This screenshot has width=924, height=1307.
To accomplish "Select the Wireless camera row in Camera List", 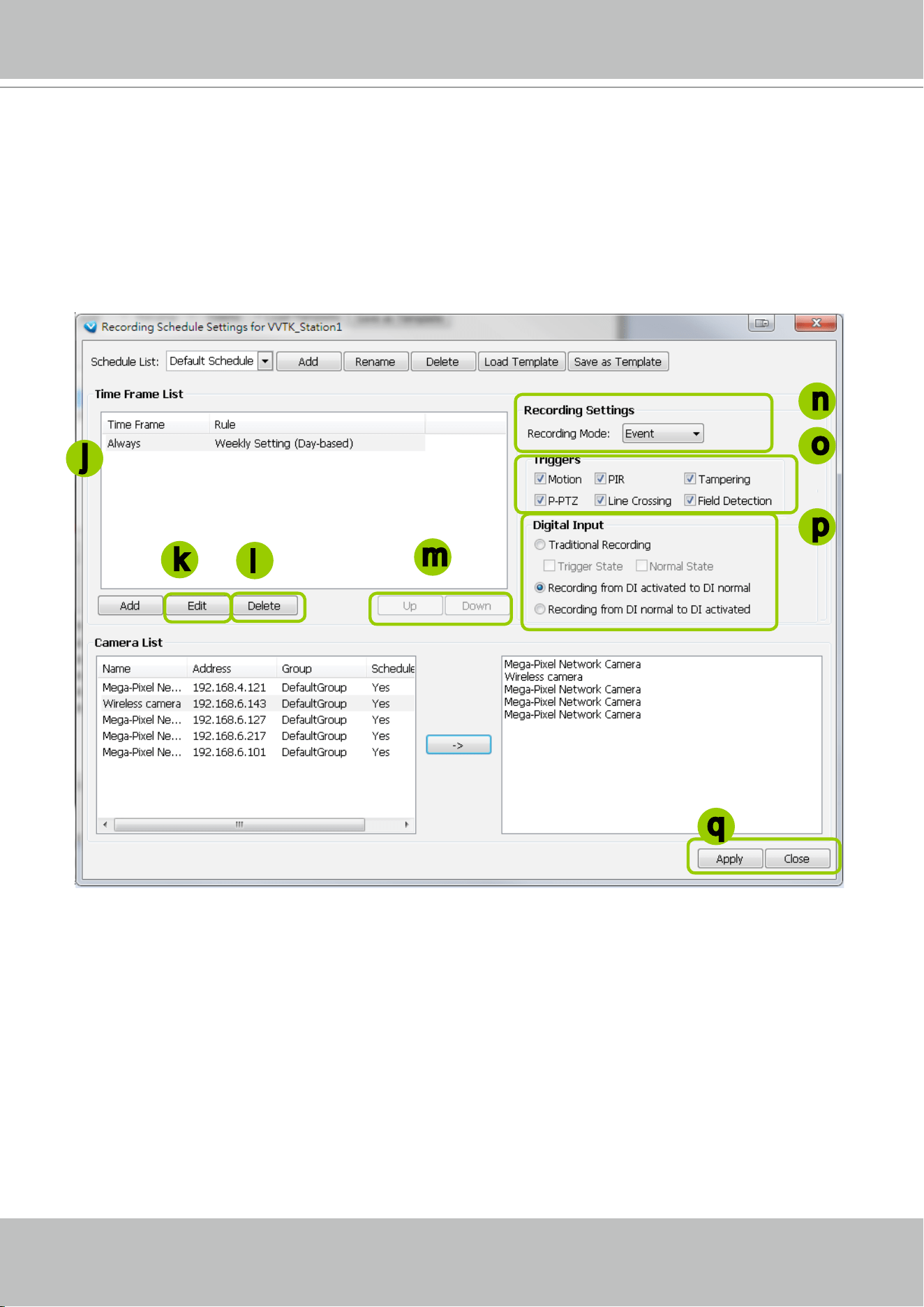I will click(x=257, y=704).
